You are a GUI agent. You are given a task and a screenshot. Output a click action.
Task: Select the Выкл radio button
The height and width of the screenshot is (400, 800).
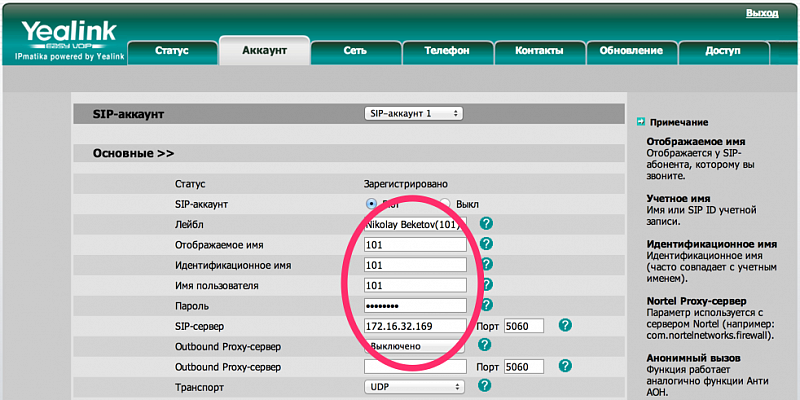coord(445,204)
